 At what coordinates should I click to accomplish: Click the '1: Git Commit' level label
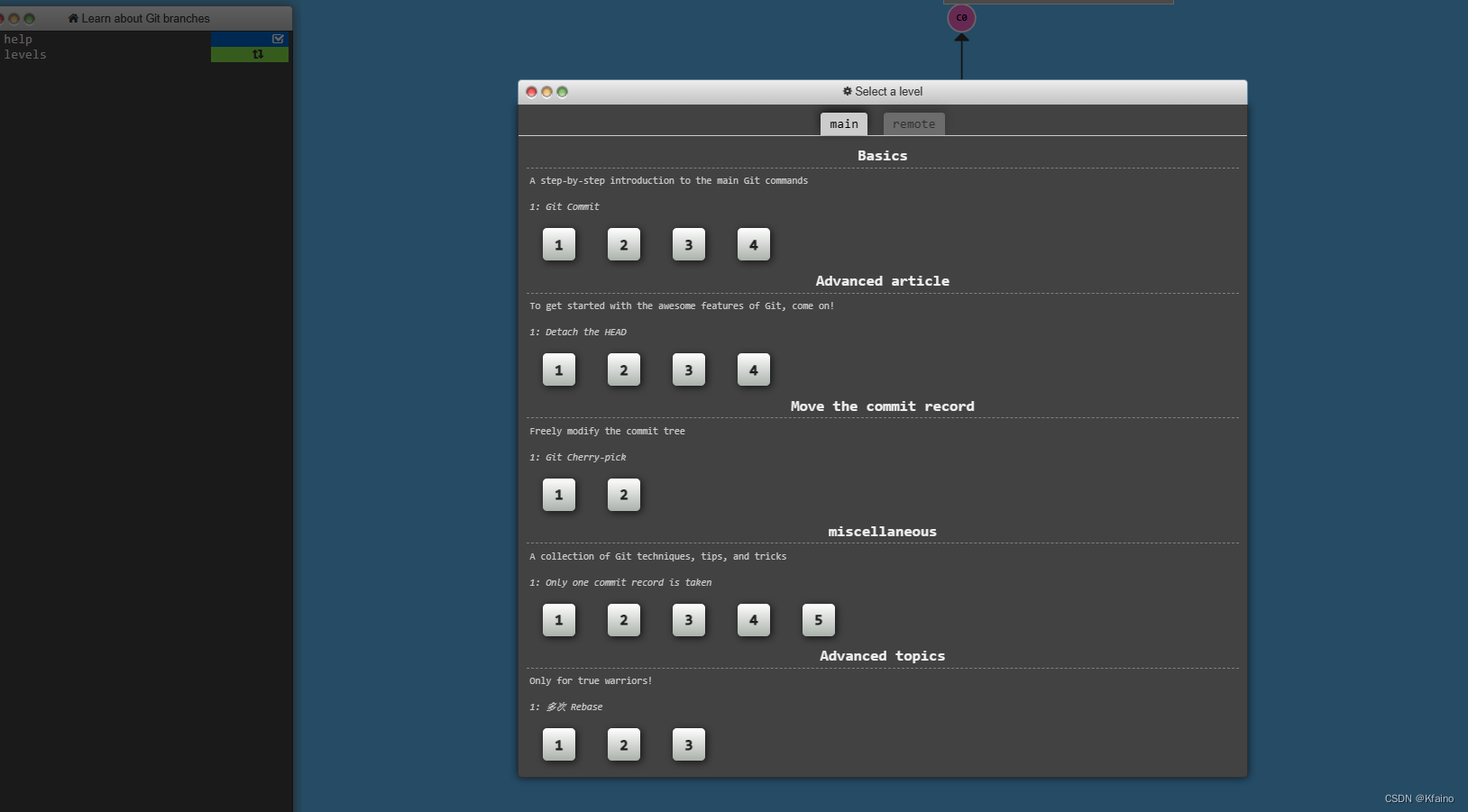coord(564,206)
